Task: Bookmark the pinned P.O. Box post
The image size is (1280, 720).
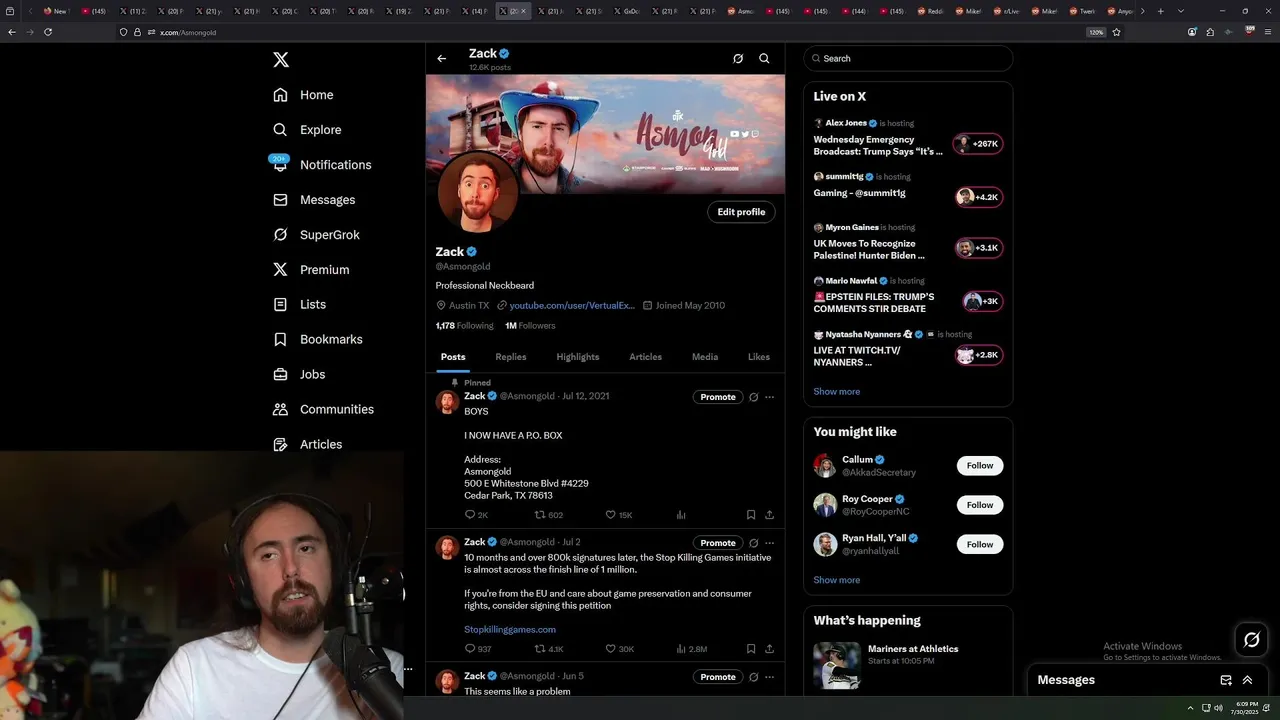Action: point(751,515)
